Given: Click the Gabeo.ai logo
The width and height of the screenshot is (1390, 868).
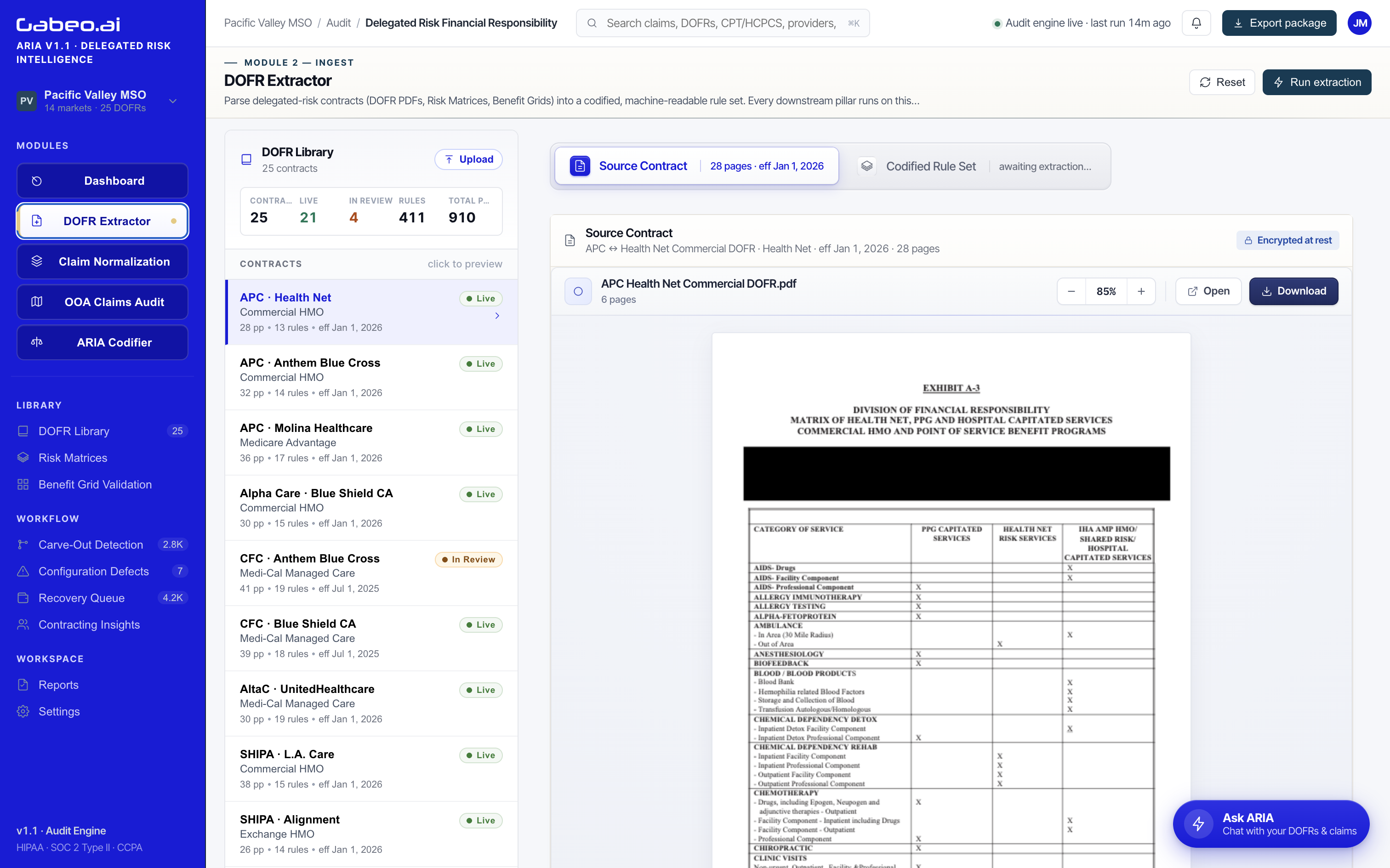Looking at the screenshot, I should 68,24.
